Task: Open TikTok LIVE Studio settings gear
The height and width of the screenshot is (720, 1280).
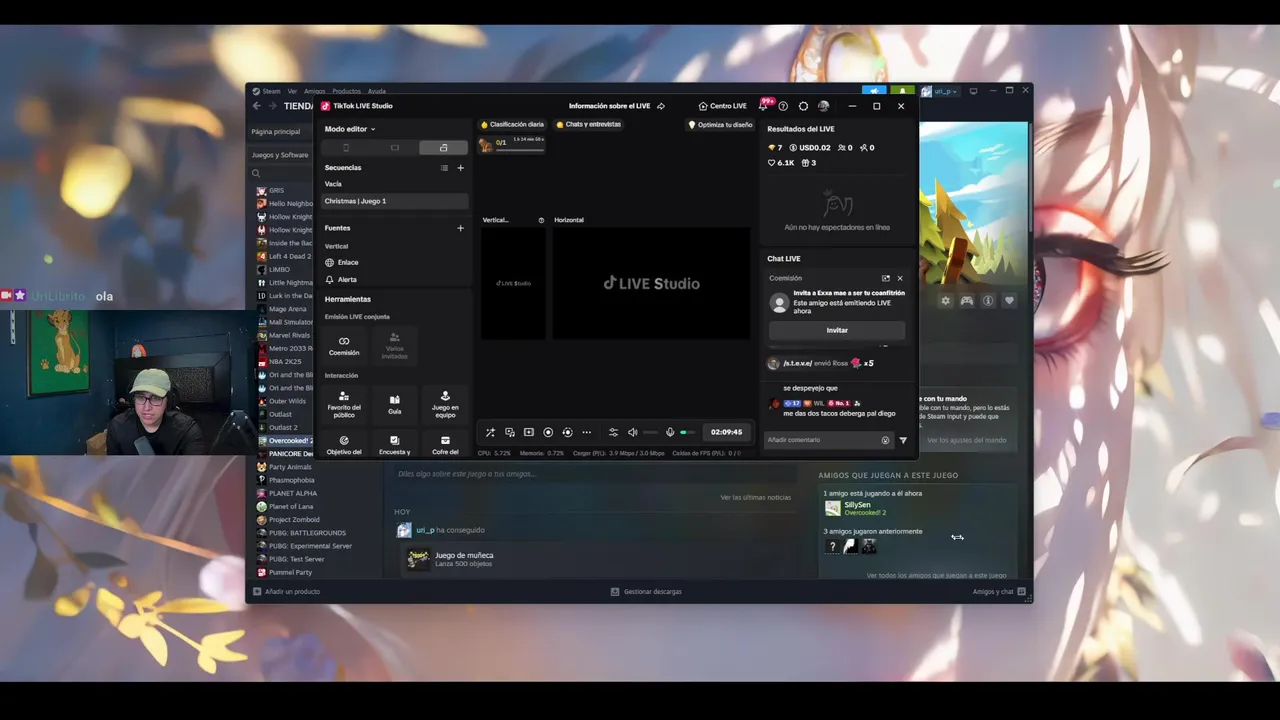Action: [x=803, y=106]
